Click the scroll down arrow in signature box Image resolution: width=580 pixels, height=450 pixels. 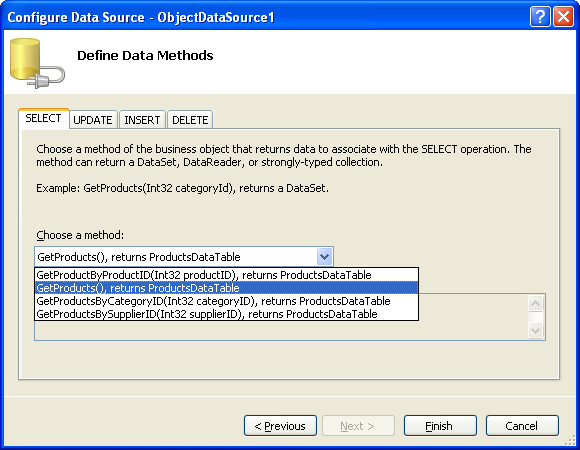pyautogui.click(x=536, y=330)
